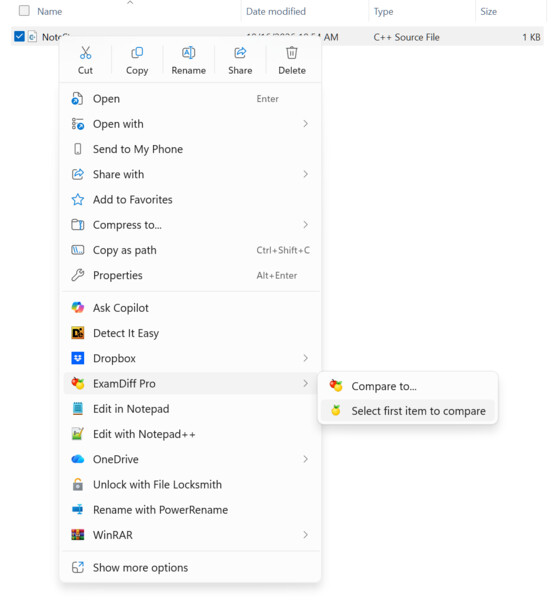Click the Rename label text
Screen dimensions: 560x602
pyautogui.click(x=188, y=70)
